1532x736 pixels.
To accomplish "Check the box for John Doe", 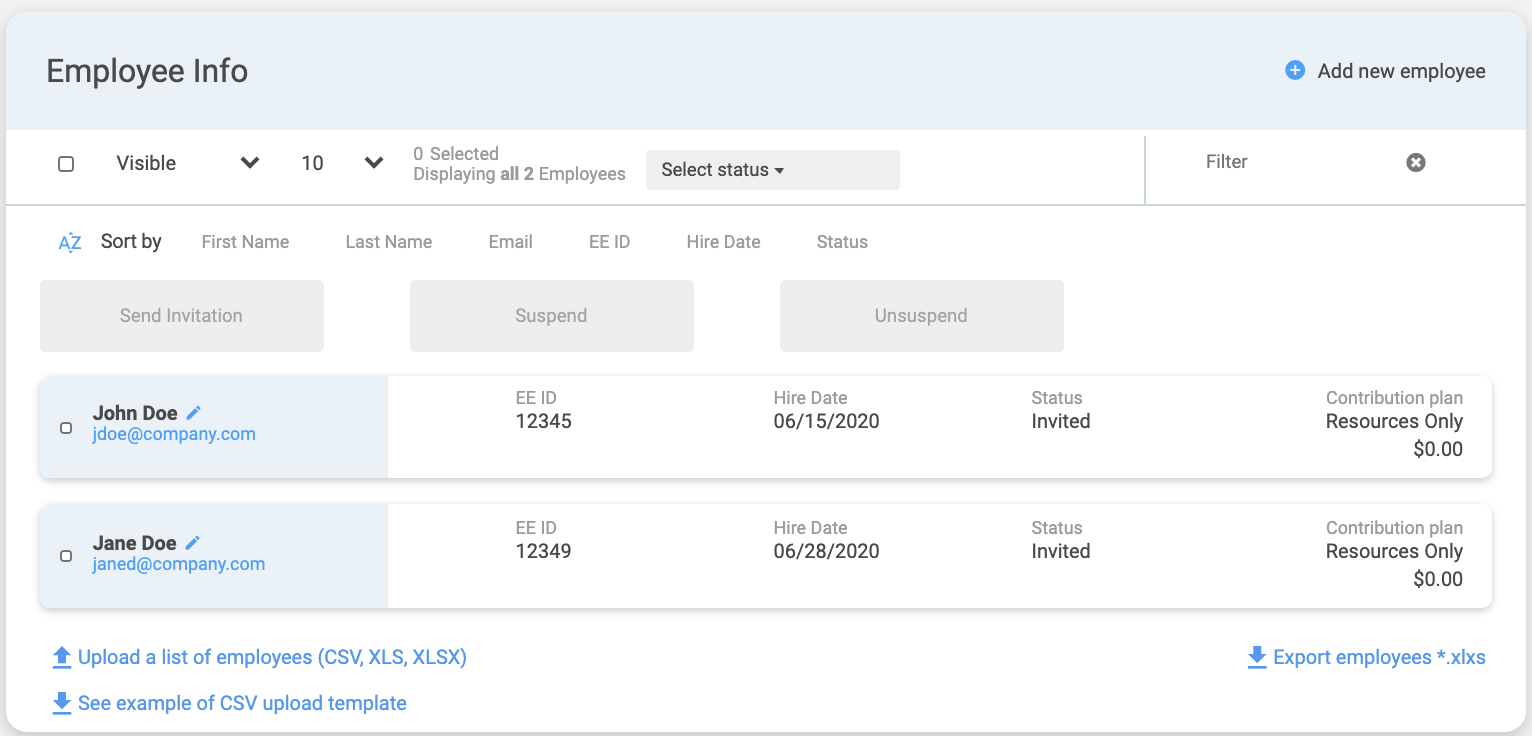I will click(66, 428).
